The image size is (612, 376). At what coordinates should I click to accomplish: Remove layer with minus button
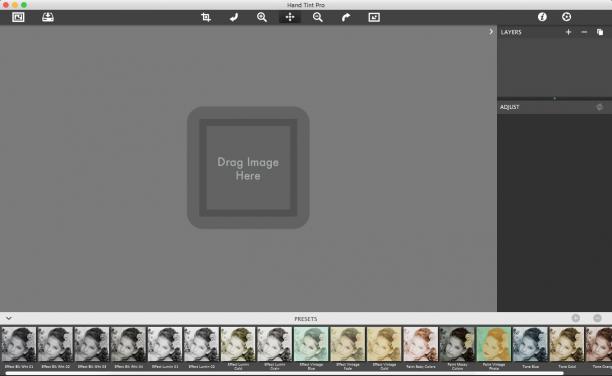584,32
